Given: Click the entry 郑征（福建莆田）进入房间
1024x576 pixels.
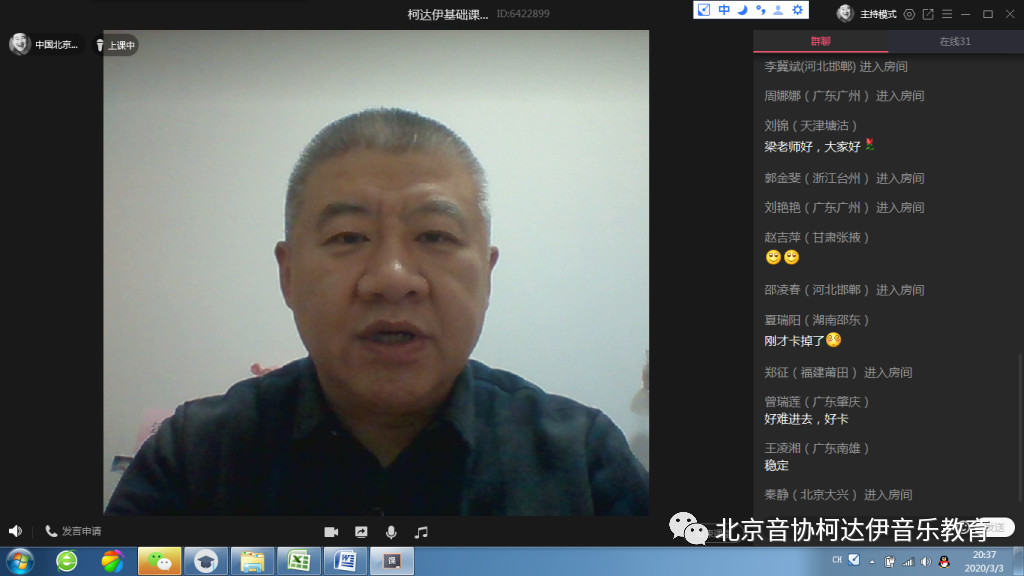Looking at the screenshot, I should pos(839,373).
